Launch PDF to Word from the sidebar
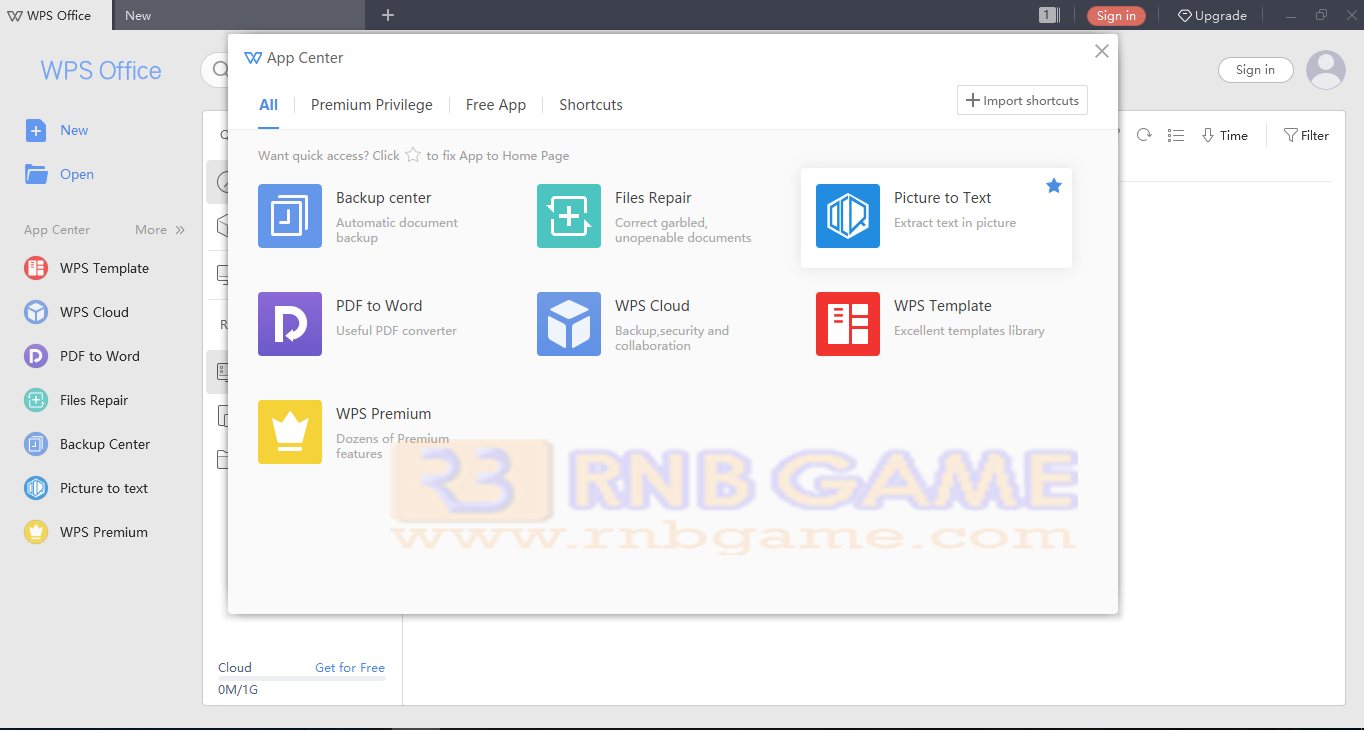Image resolution: width=1364 pixels, height=730 pixels. 82,356
